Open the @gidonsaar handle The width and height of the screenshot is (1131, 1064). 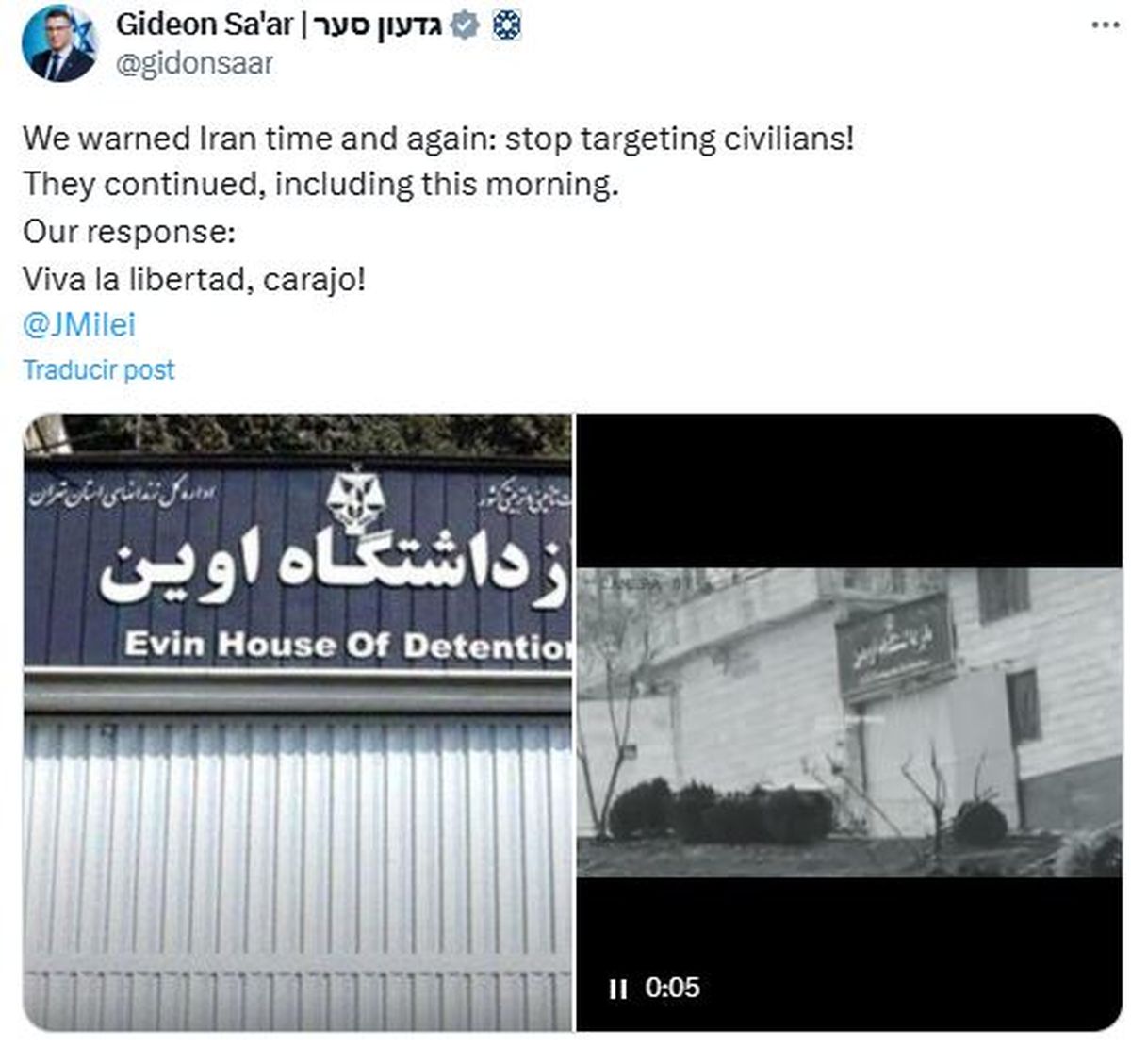pyautogui.click(x=194, y=63)
